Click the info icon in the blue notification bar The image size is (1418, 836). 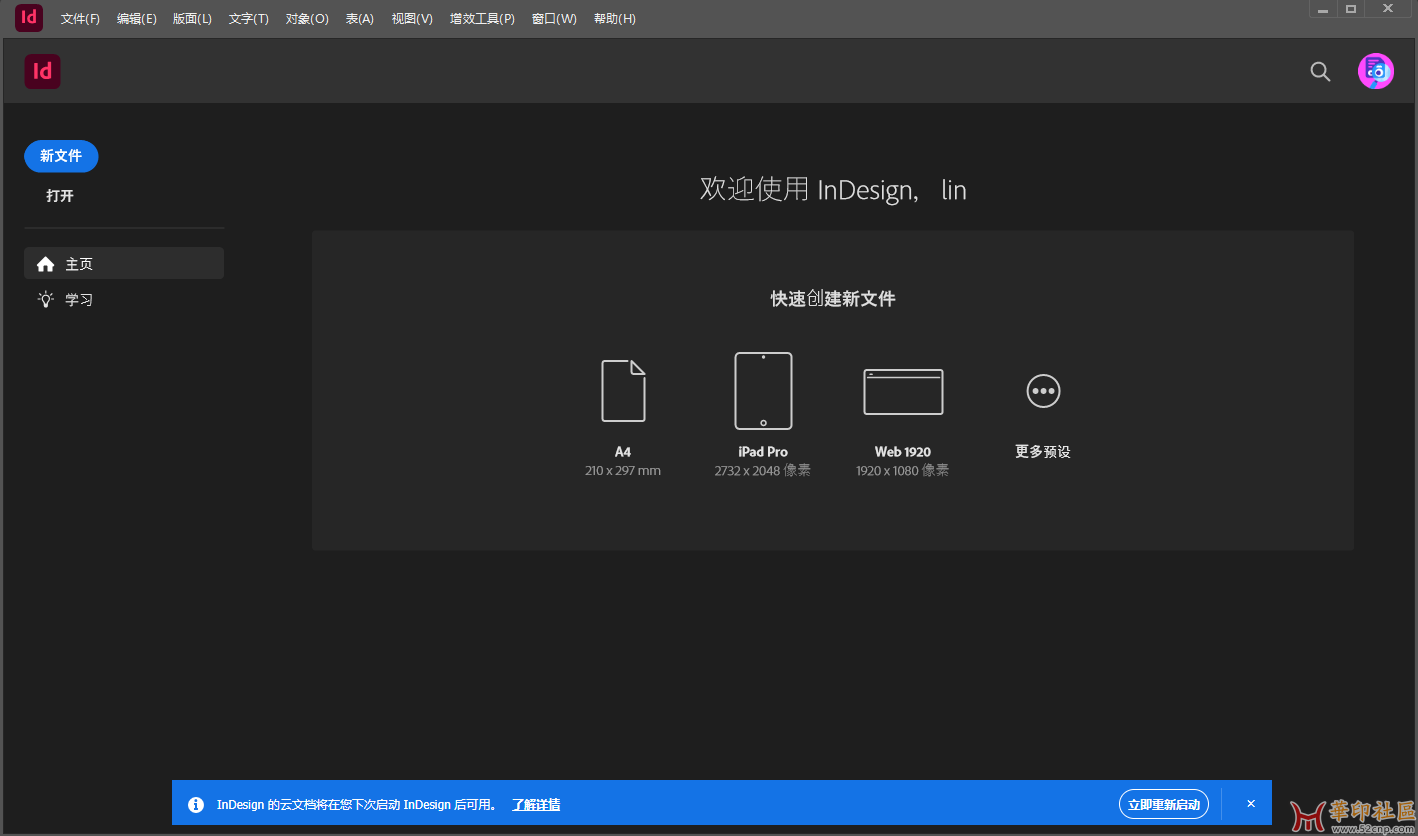(196, 805)
